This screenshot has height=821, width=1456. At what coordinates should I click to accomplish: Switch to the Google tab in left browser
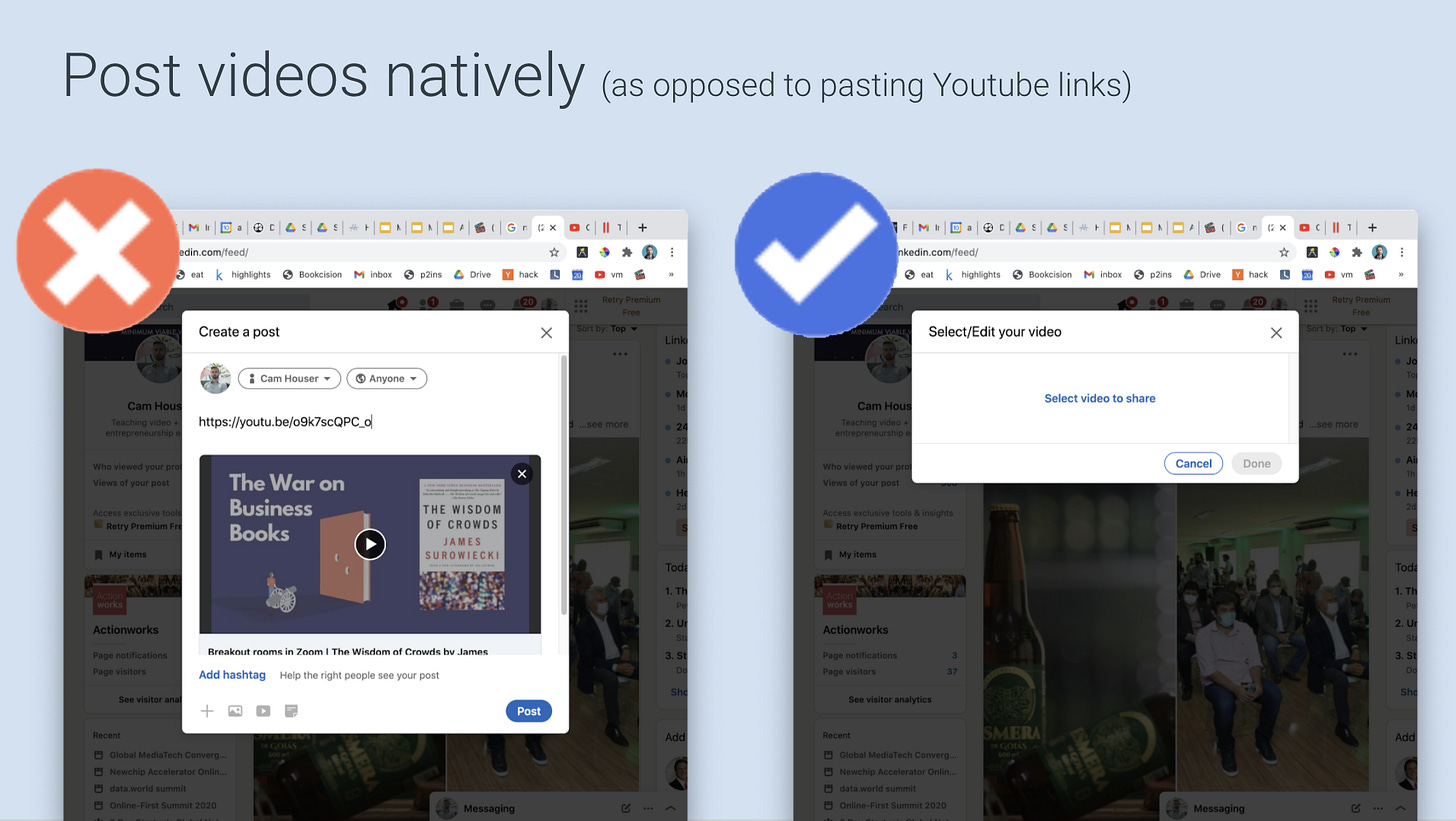[x=515, y=228]
